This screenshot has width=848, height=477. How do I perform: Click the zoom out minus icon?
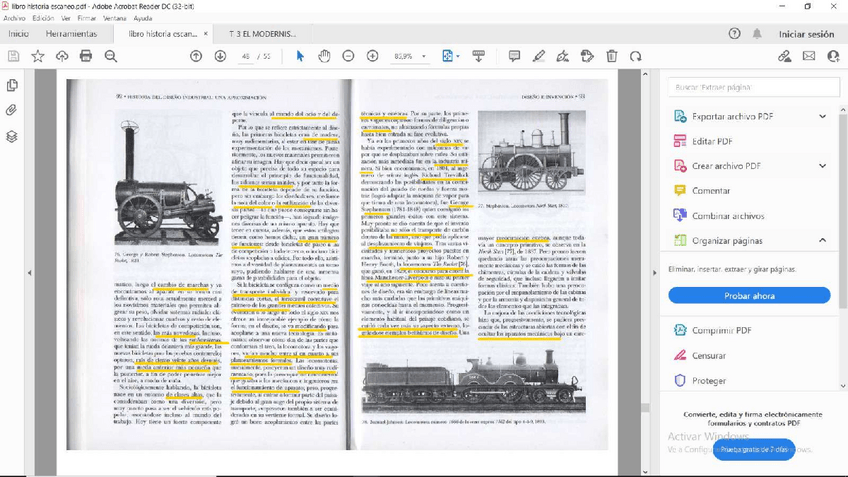(348, 56)
